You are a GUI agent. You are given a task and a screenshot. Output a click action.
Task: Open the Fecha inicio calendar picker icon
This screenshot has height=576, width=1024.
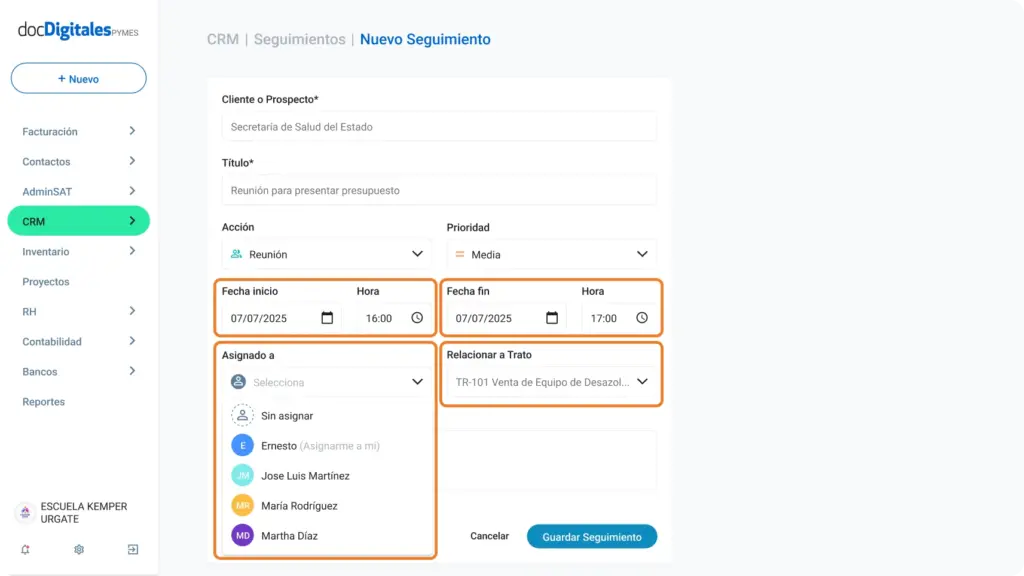(327, 318)
